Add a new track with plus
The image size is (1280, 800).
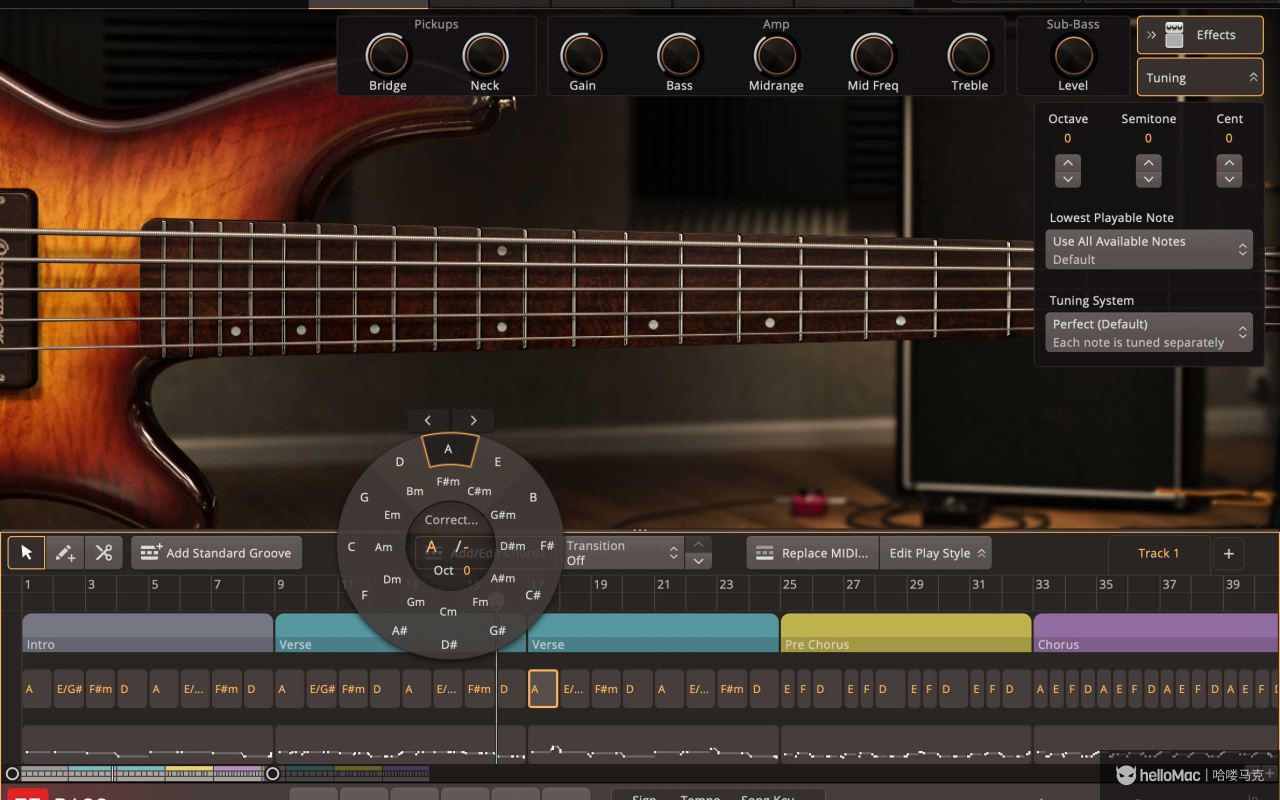click(1229, 553)
